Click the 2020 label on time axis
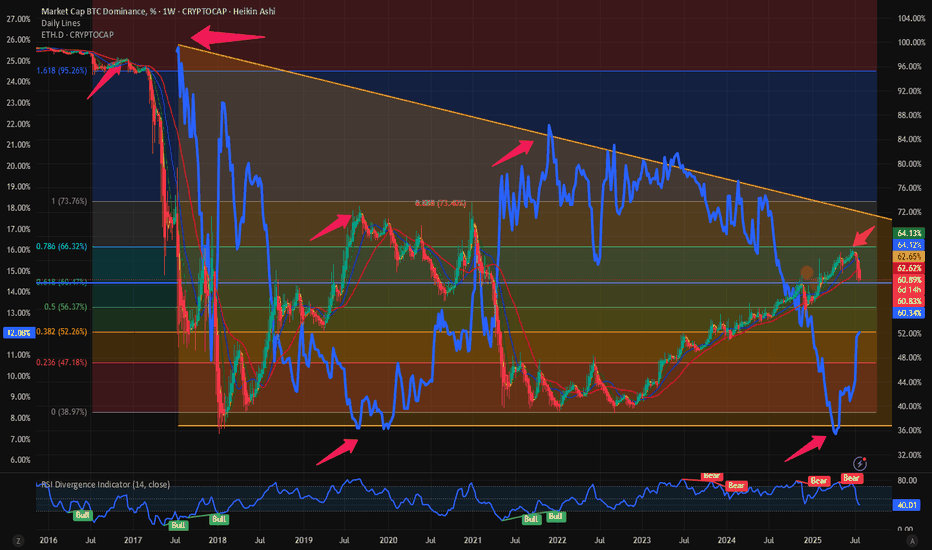Viewport: 932px width, 550px height. [x=388, y=540]
